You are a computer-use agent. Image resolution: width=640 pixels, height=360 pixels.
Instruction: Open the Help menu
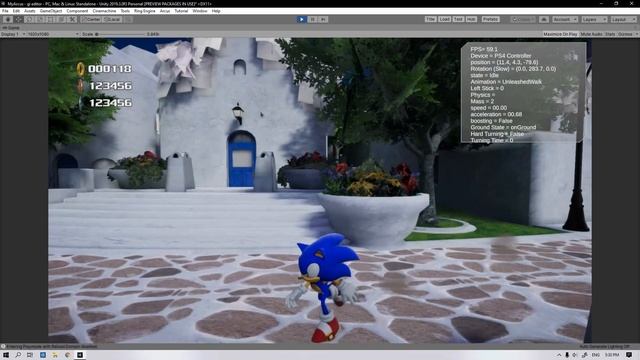(216, 11)
